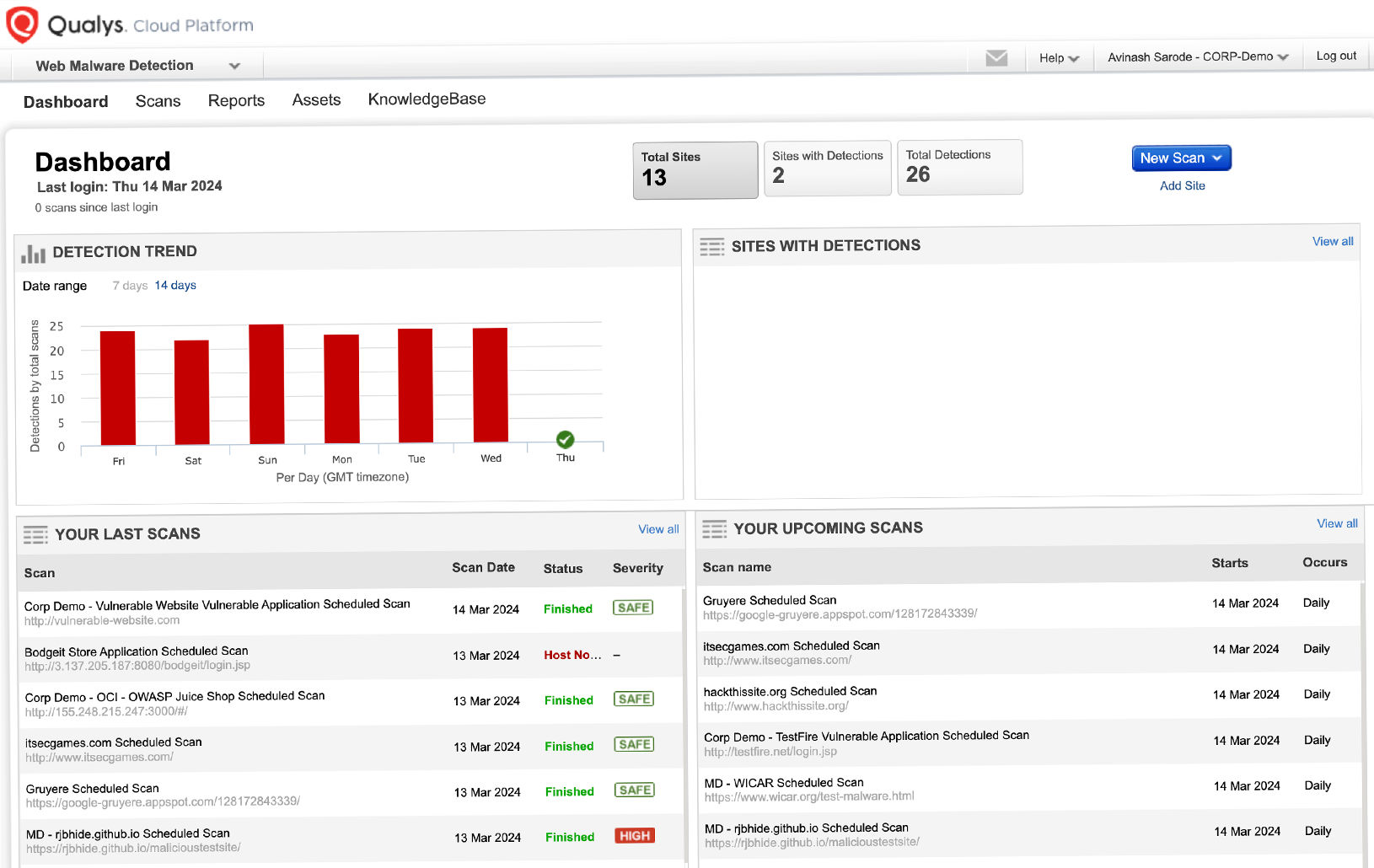Click the Sites With Detections list icon
Image resolution: width=1374 pixels, height=868 pixels.
click(711, 246)
